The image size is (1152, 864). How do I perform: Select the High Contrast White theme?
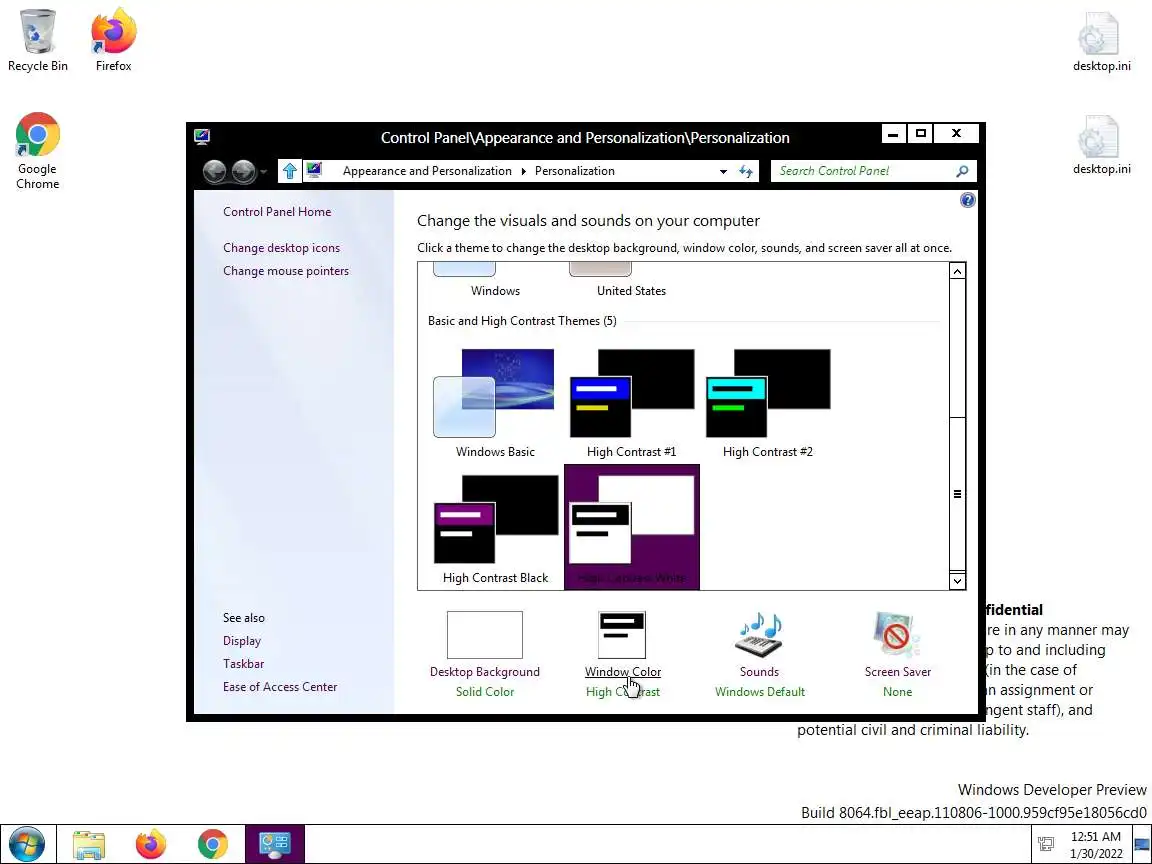click(x=632, y=528)
